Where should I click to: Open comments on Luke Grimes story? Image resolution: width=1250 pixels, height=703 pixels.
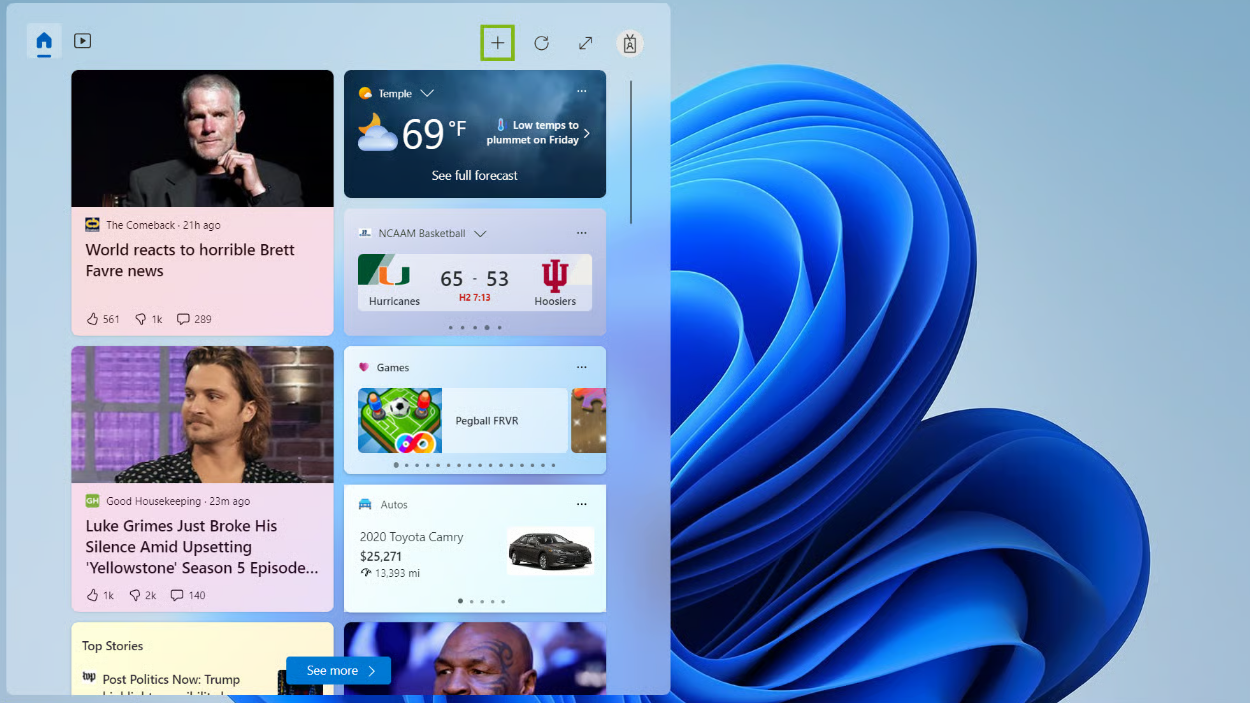click(188, 595)
